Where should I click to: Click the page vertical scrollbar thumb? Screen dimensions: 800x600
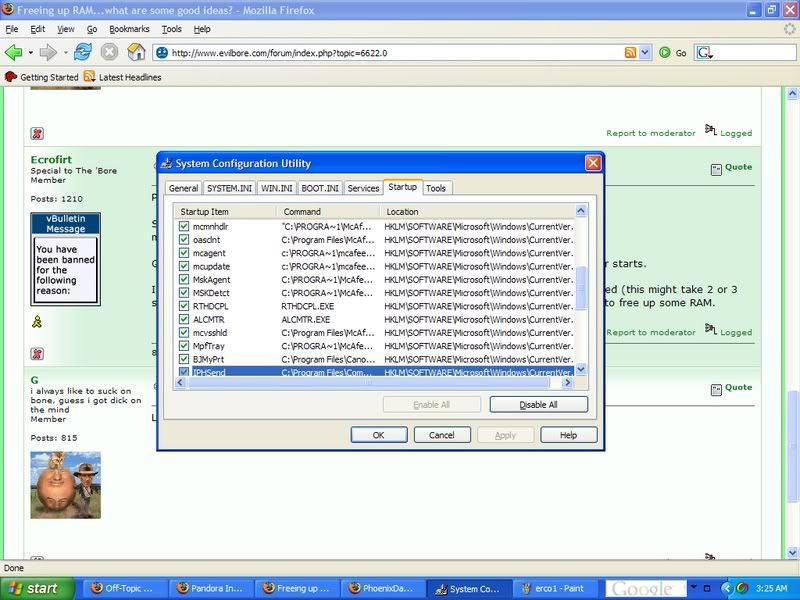[792, 447]
